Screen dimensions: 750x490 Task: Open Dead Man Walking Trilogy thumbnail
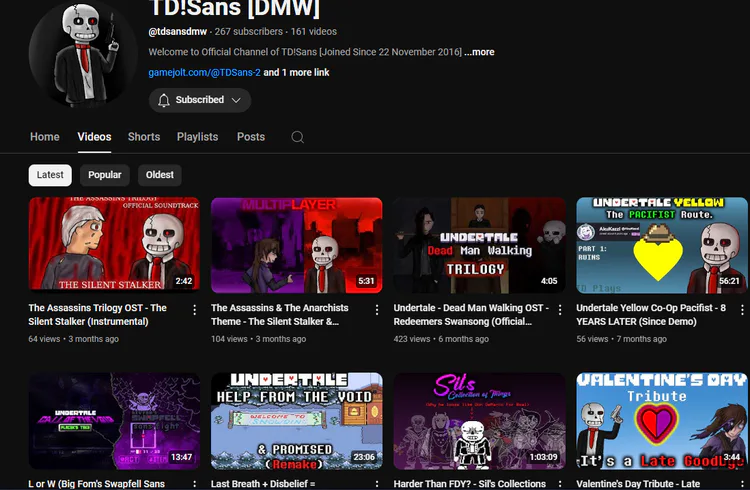coord(479,245)
